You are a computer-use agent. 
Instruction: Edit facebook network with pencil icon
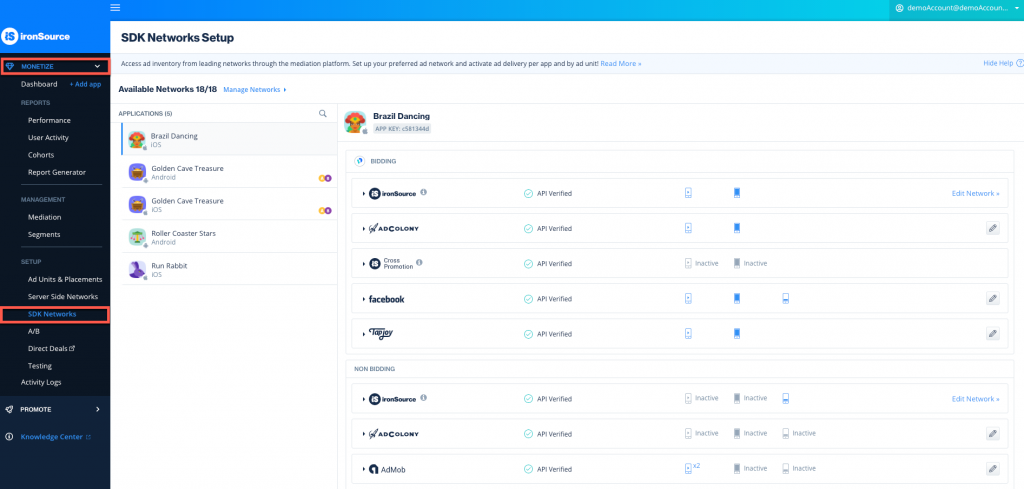993,298
